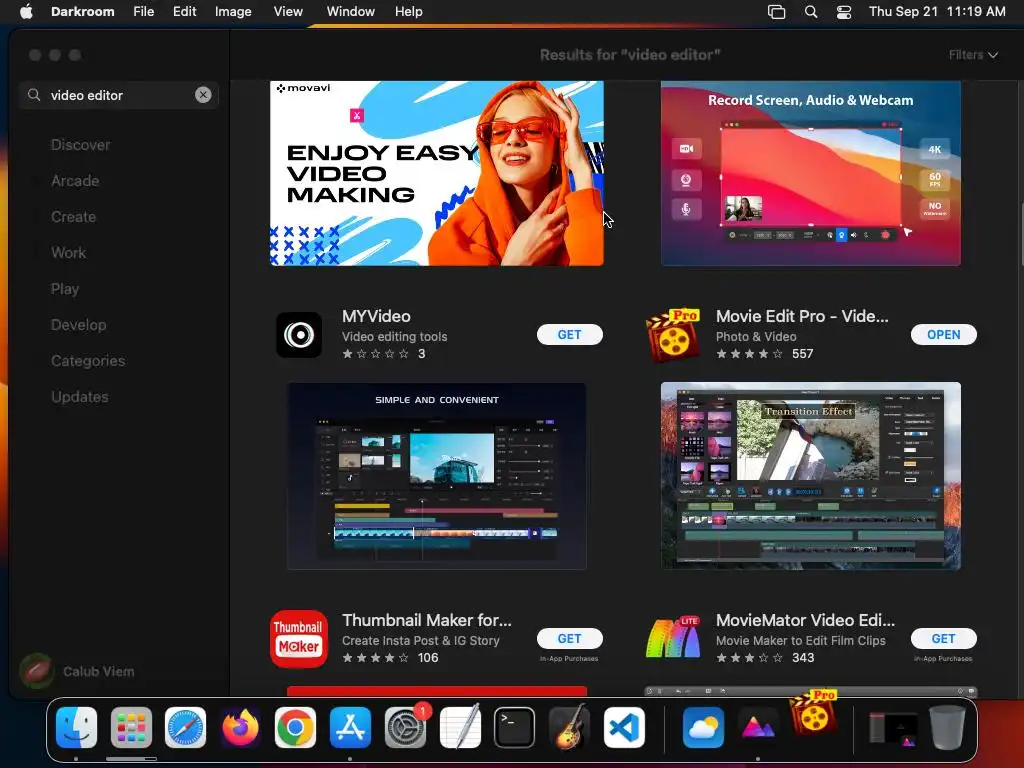Get MovieMator Video Editor app

point(944,638)
